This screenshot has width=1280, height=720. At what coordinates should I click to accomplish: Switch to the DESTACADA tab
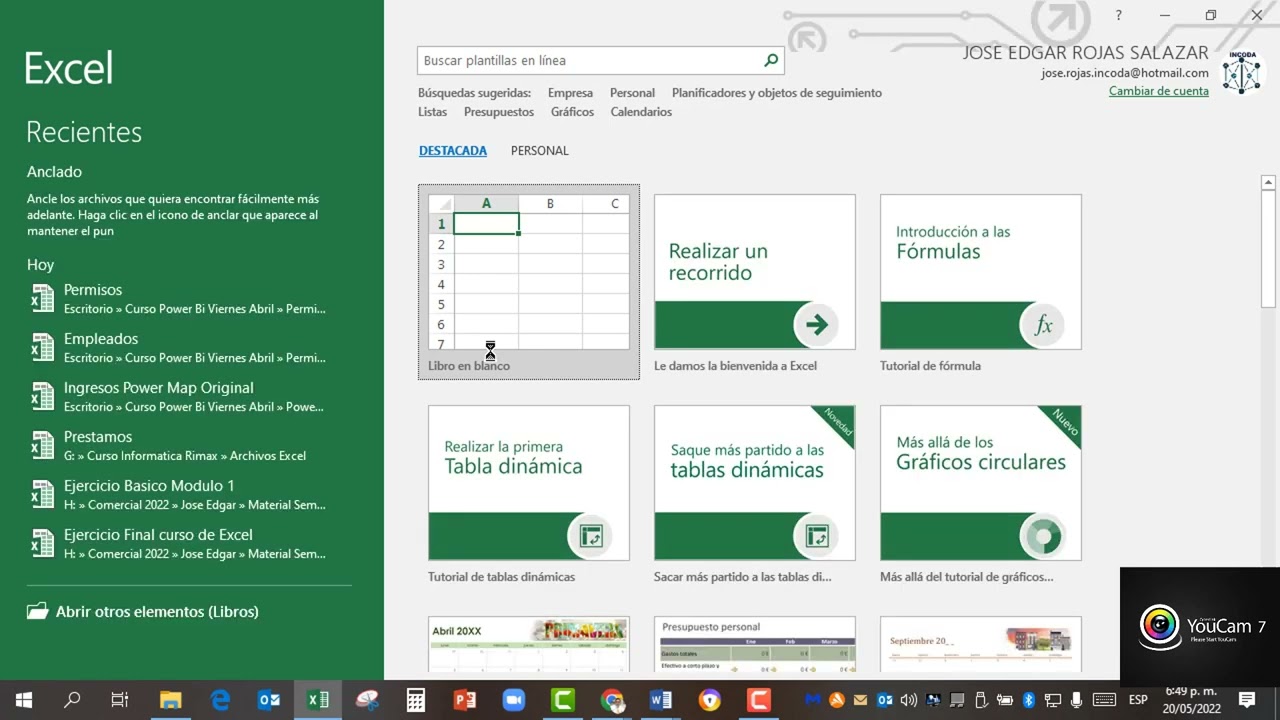pos(453,151)
